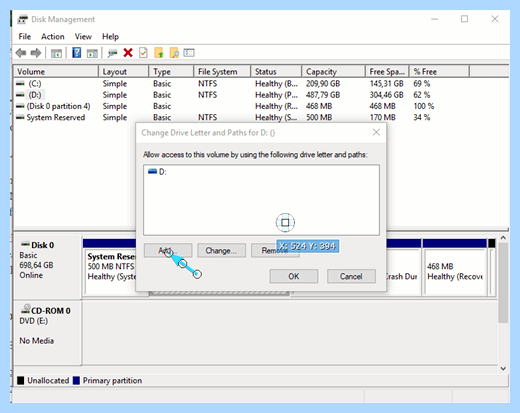Click the Forward arrow in the toolbar
The height and width of the screenshot is (413, 520).
pyautogui.click(x=36, y=53)
